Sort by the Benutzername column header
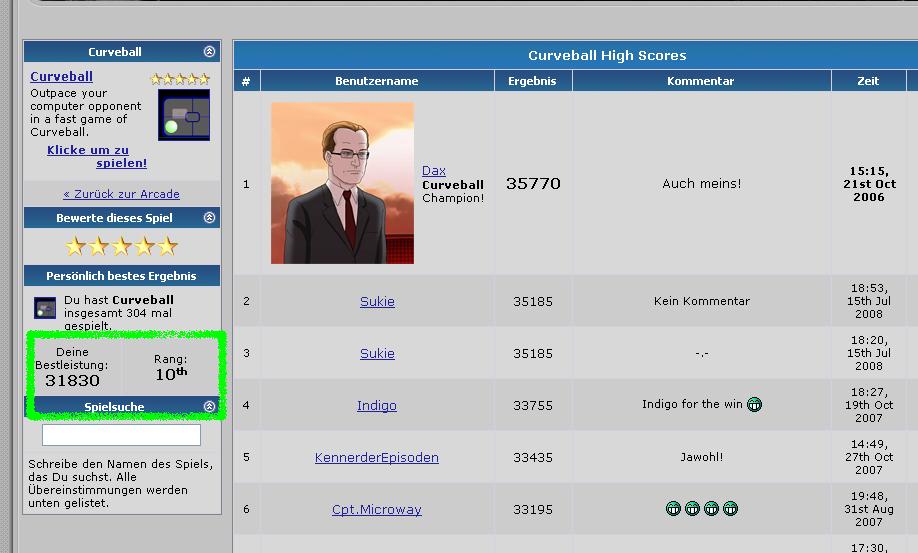Image resolution: width=918 pixels, height=553 pixels. coord(377,81)
